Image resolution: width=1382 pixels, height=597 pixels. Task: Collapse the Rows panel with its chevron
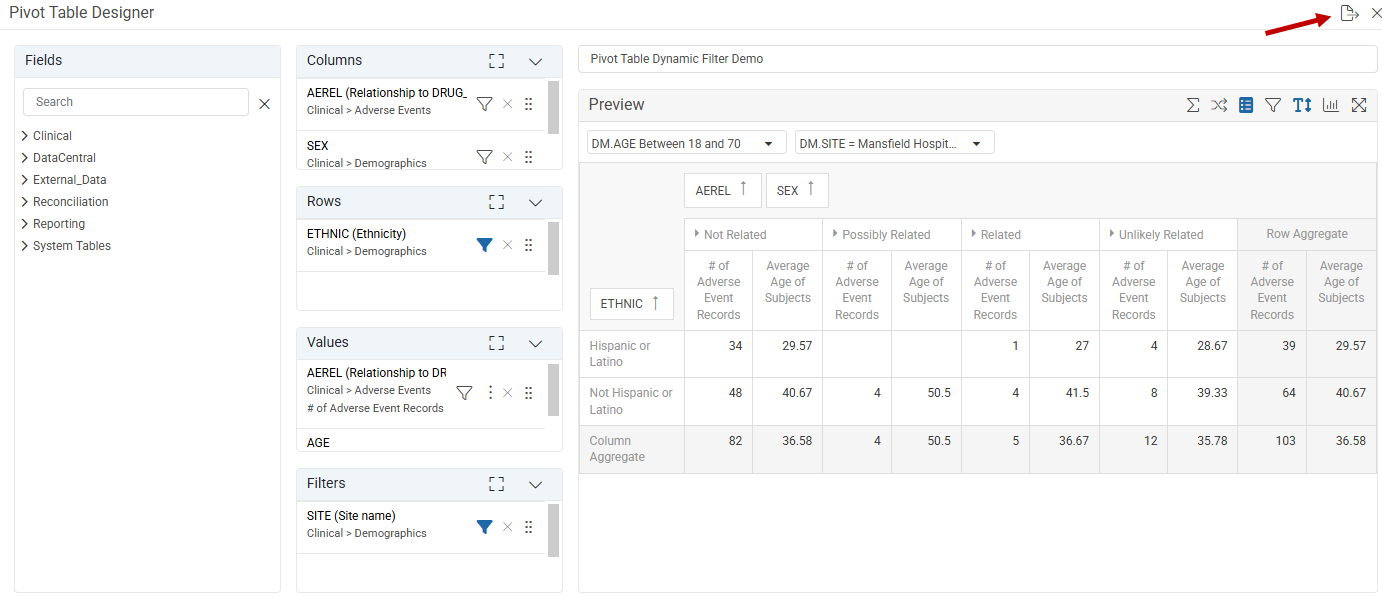point(535,203)
